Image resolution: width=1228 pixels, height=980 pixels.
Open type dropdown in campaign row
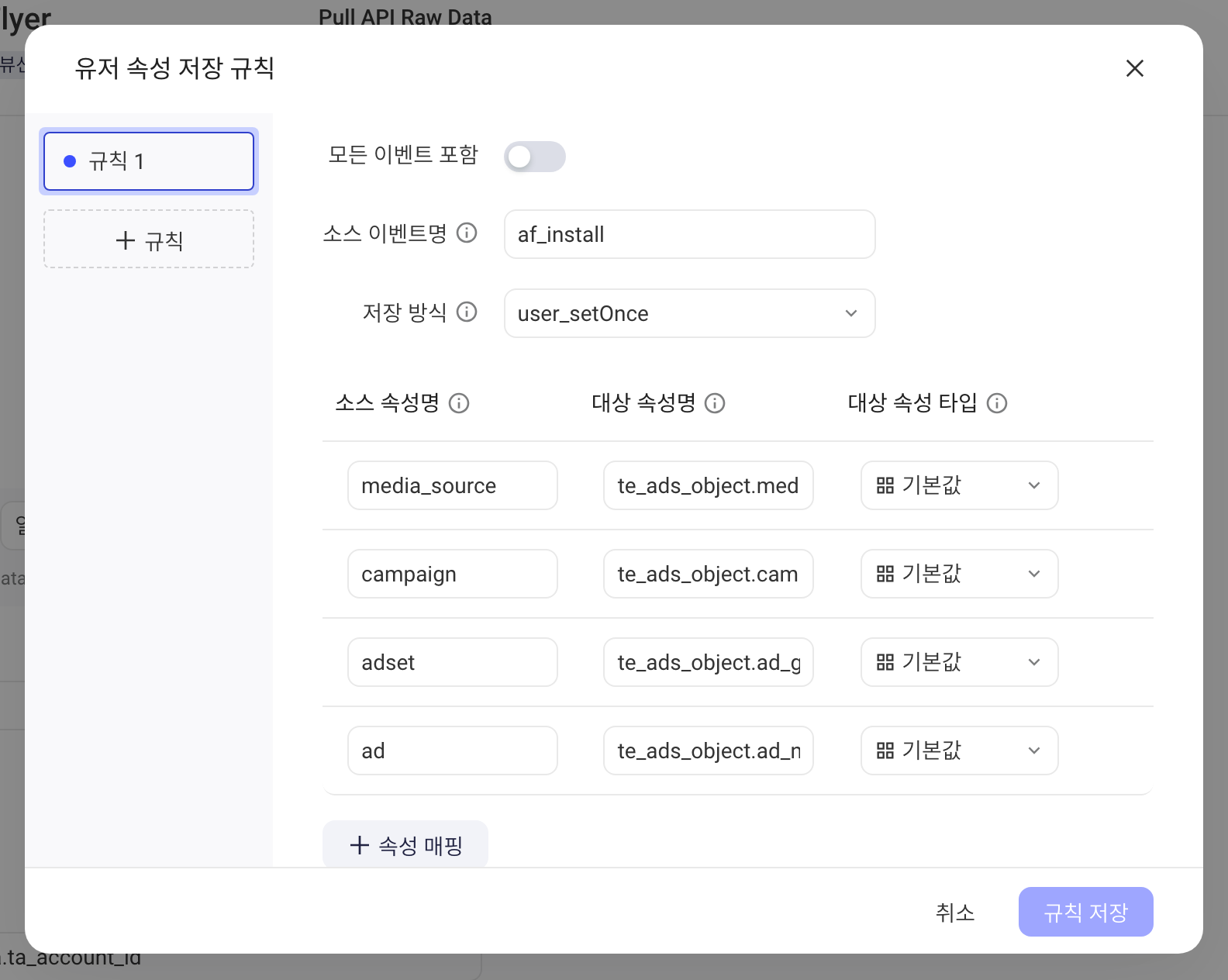[959, 574]
